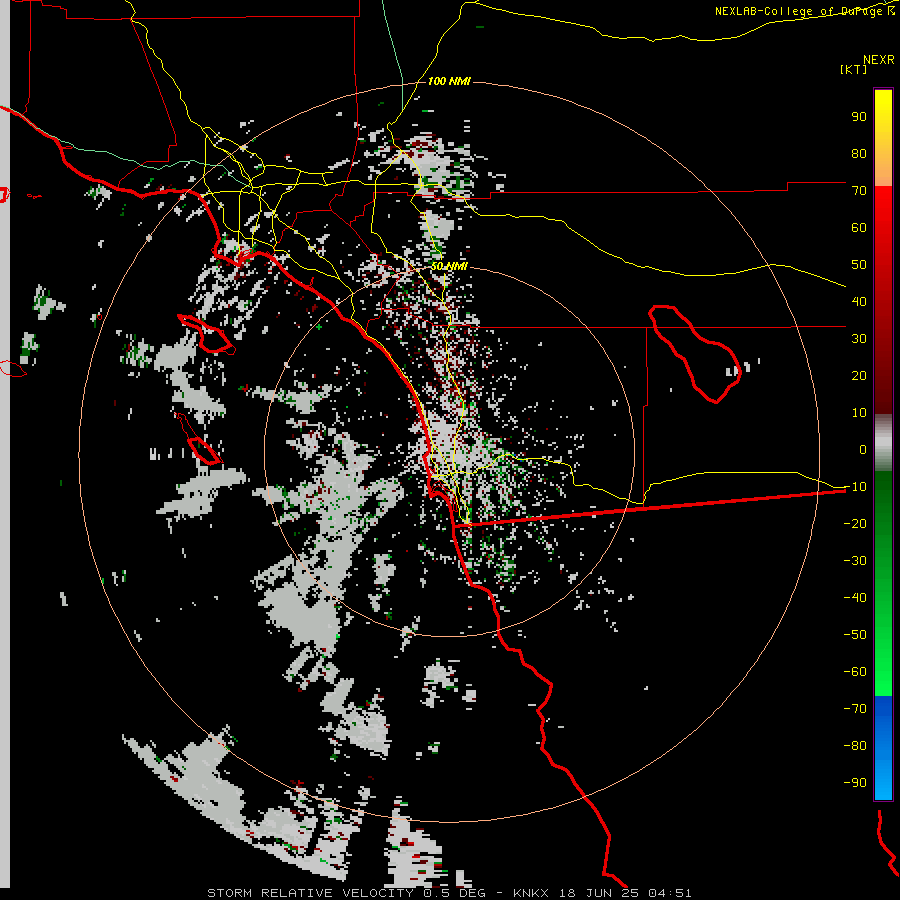Click the -90 value on the velocity scale
Image resolution: width=900 pixels, height=900 pixels.
pyautogui.click(x=855, y=782)
